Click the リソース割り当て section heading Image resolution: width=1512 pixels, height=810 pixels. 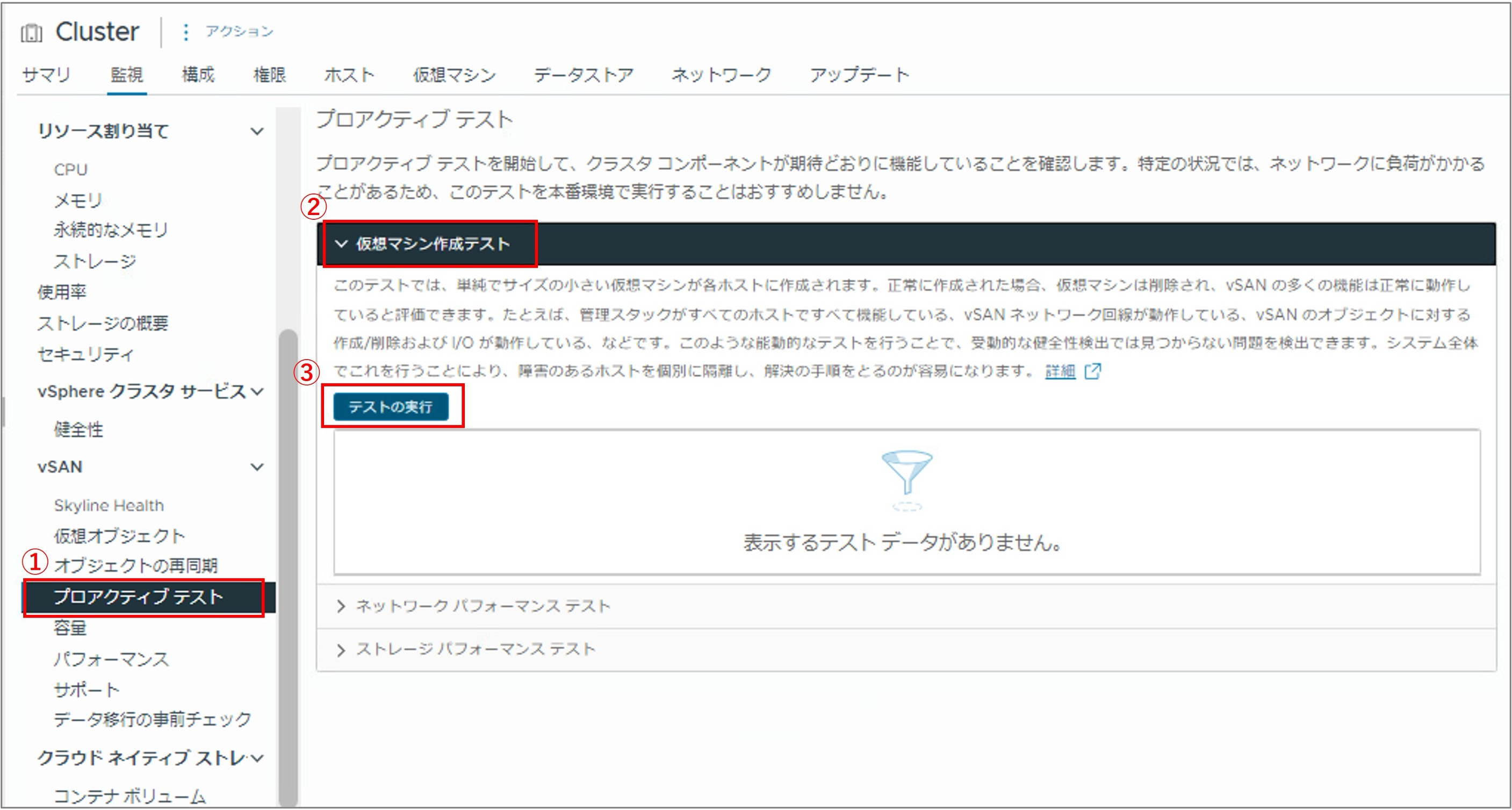103,131
